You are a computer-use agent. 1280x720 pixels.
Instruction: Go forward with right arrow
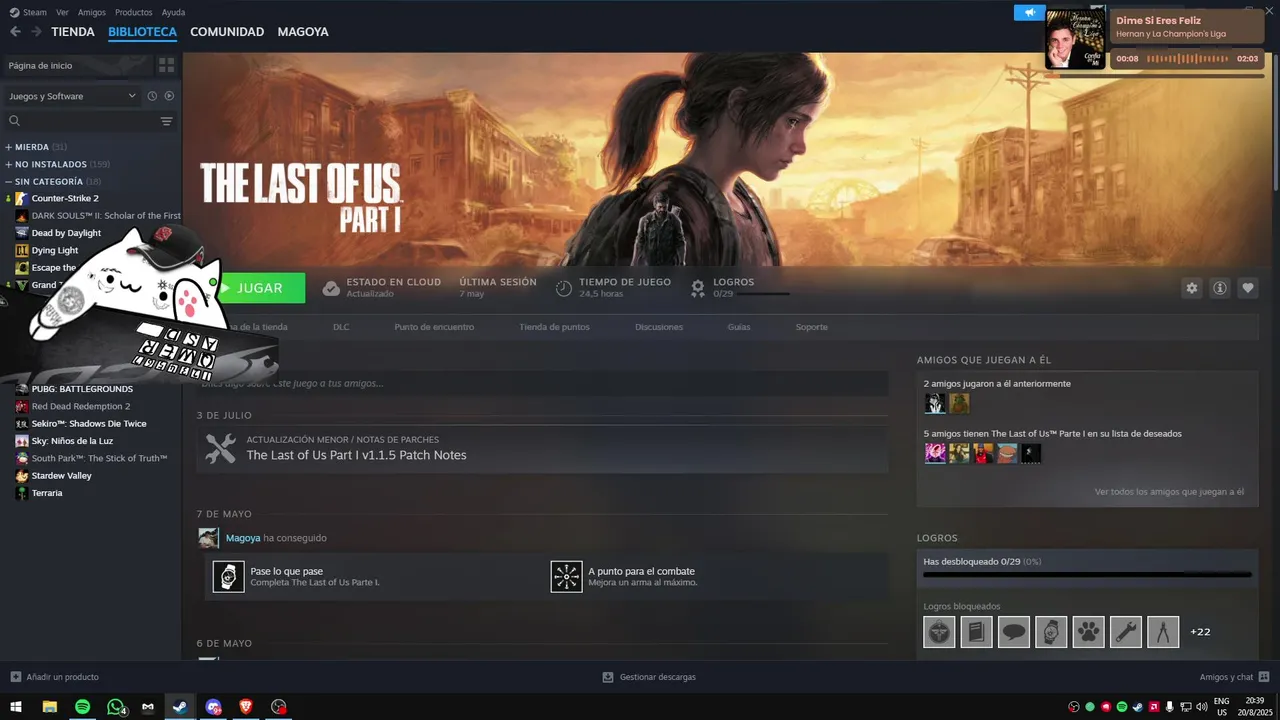[36, 31]
